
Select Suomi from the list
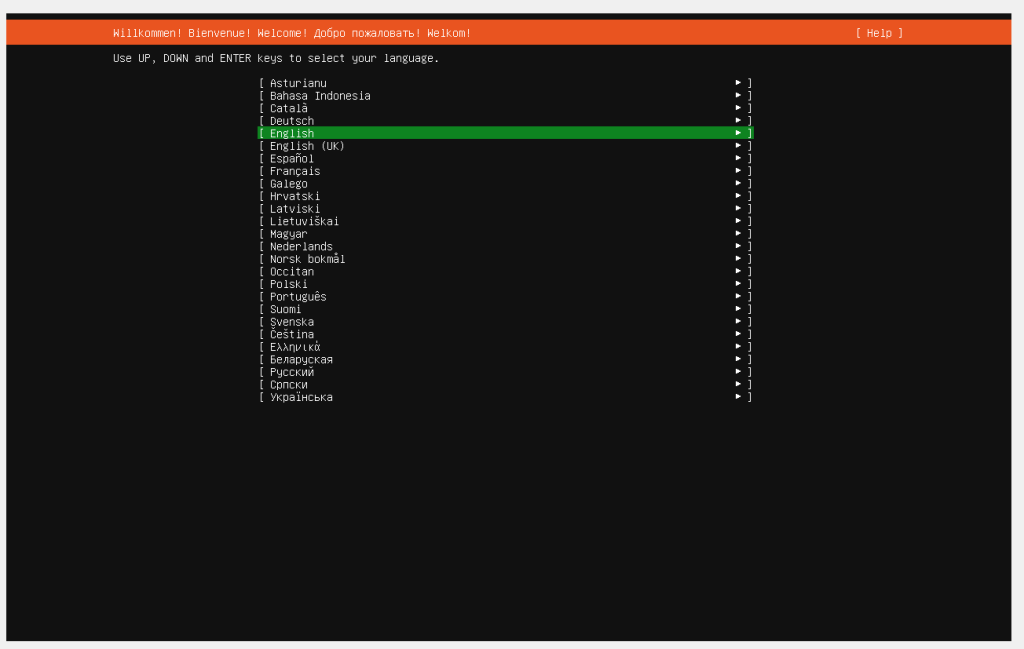pyautogui.click(x=285, y=309)
